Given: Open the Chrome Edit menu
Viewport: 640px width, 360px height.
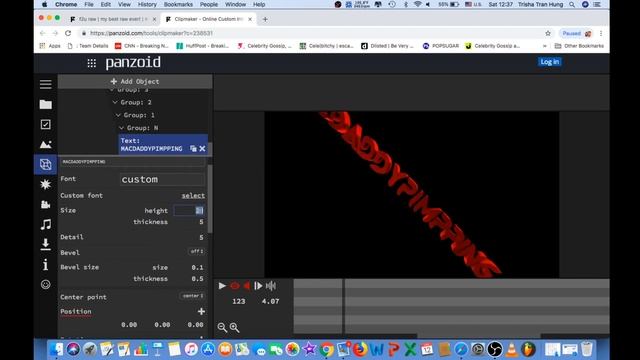Looking at the screenshot, I should [x=106, y=4].
